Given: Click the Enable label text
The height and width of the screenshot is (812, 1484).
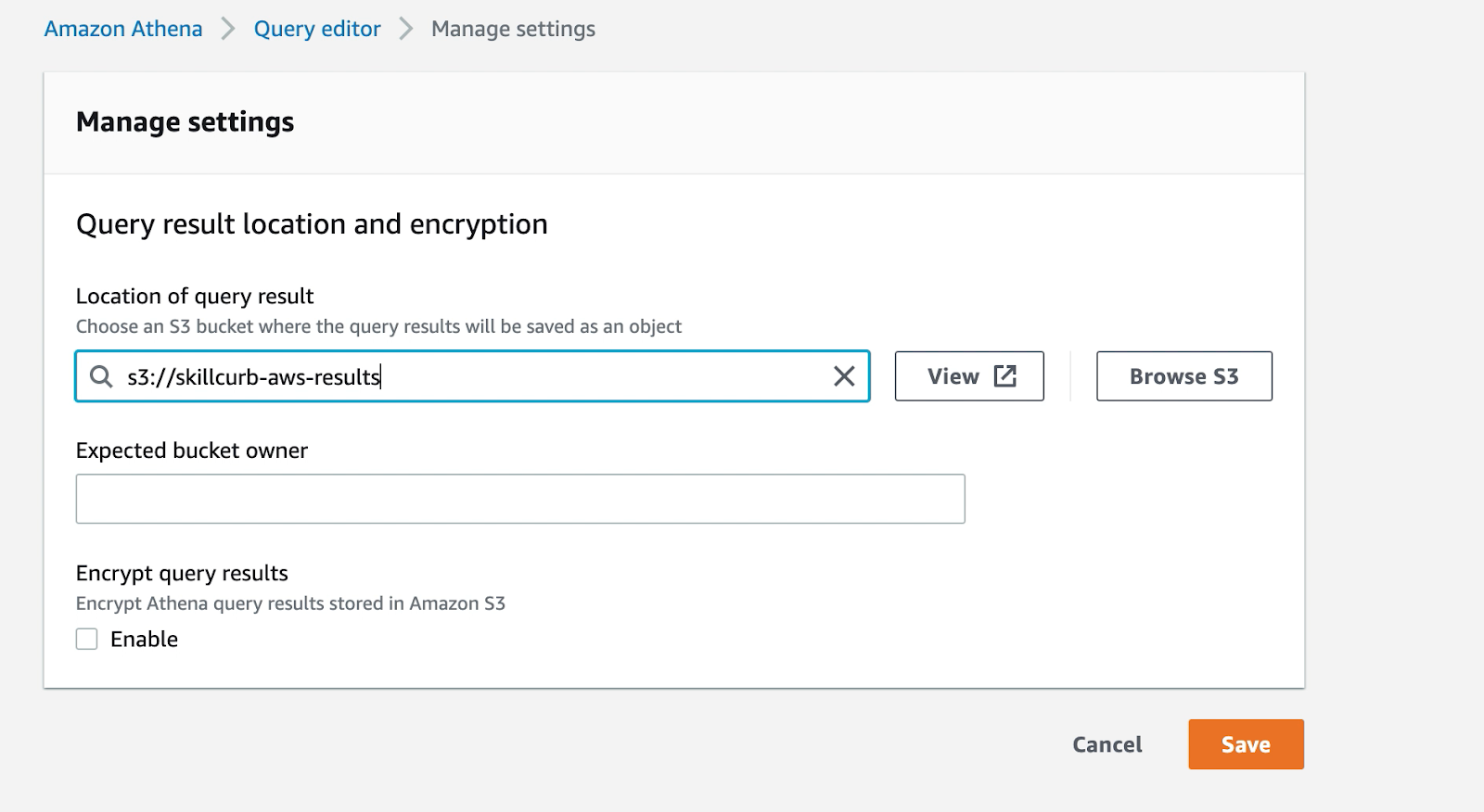Looking at the screenshot, I should (144, 640).
